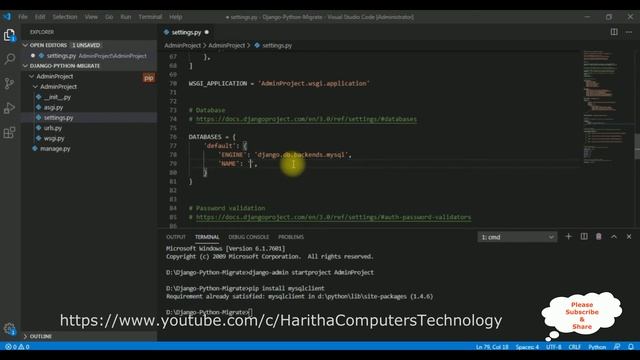Viewport: 640px width, 360px height.
Task: Click the VS Code logo icon
Action: (x=7, y=17)
